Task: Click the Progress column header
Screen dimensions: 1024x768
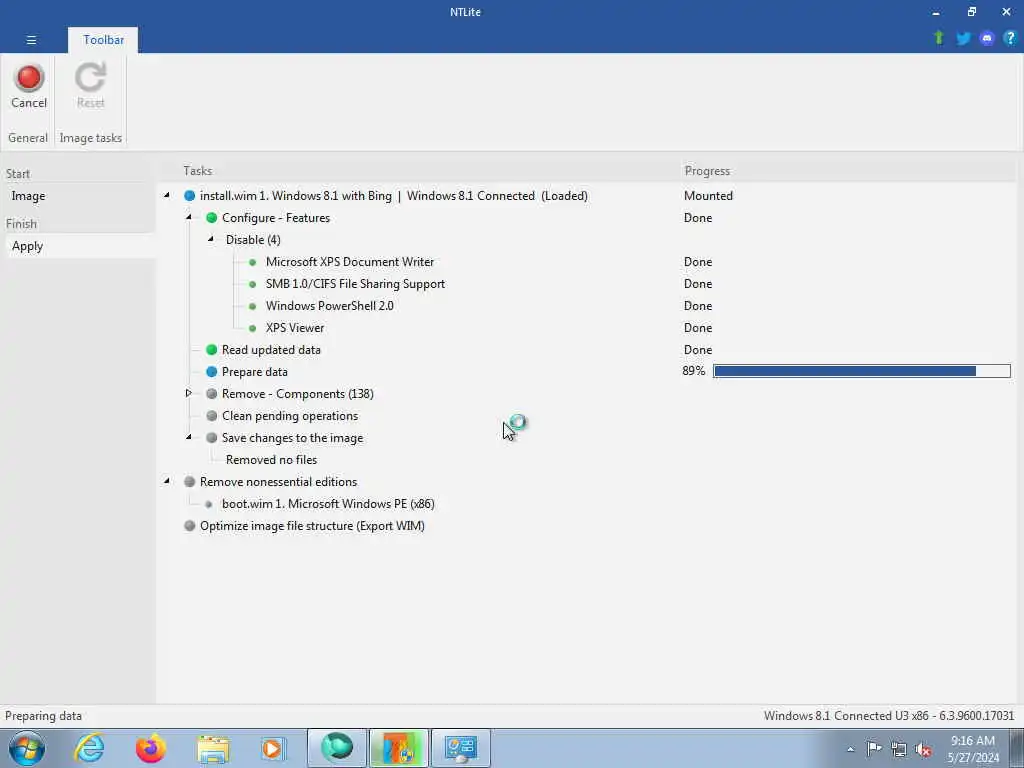Action: pyautogui.click(x=707, y=170)
